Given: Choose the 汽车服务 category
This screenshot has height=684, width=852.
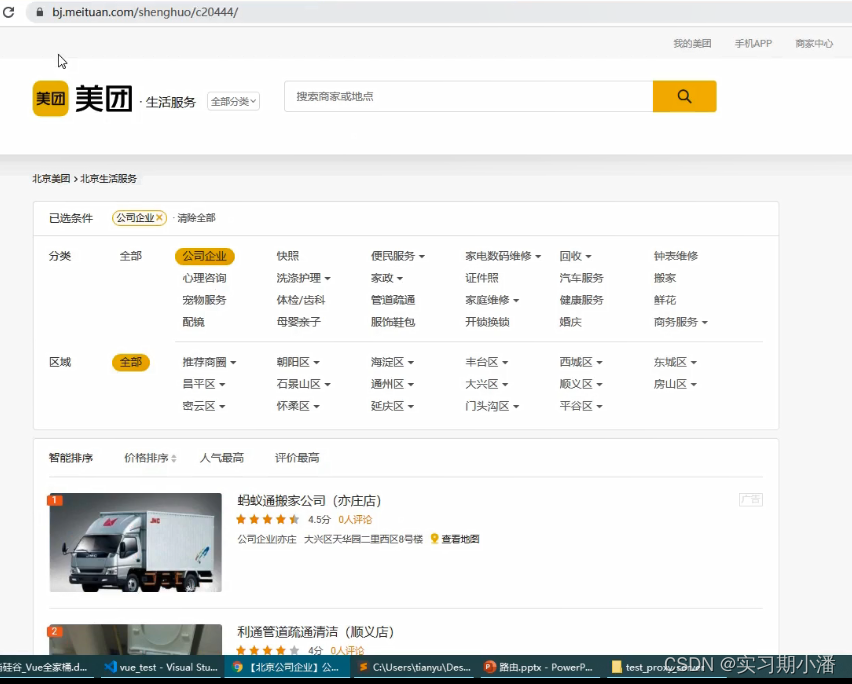Looking at the screenshot, I should [581, 278].
